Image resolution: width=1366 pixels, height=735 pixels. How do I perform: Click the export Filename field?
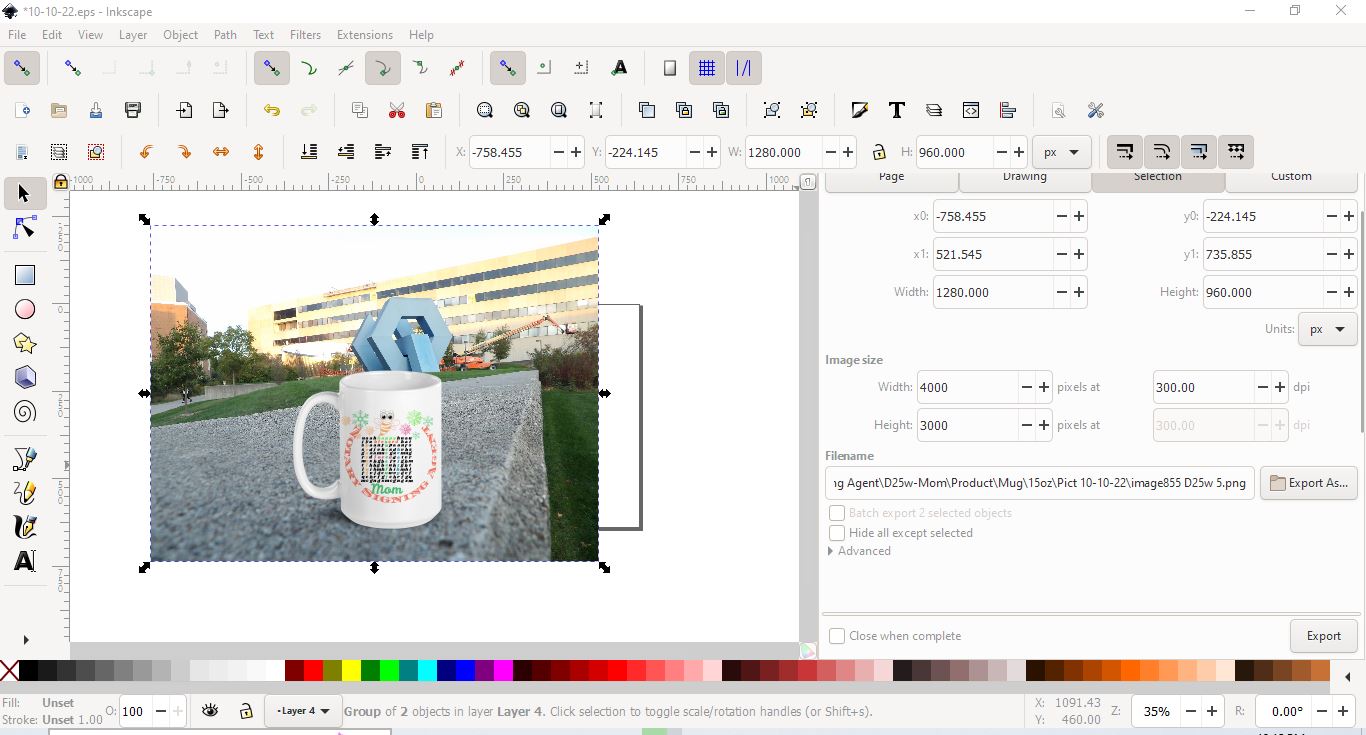tap(1040, 483)
